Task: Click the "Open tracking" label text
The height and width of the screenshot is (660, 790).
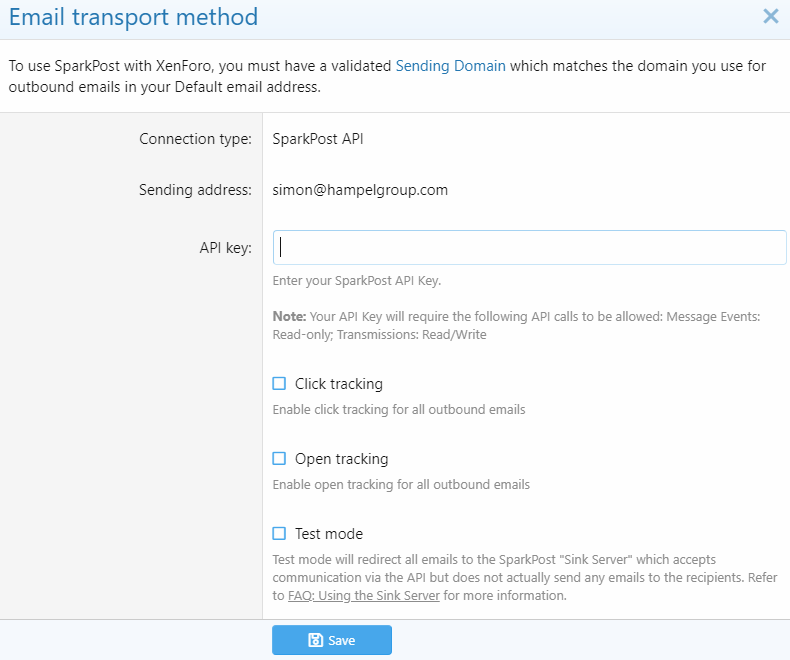Action: (x=341, y=459)
